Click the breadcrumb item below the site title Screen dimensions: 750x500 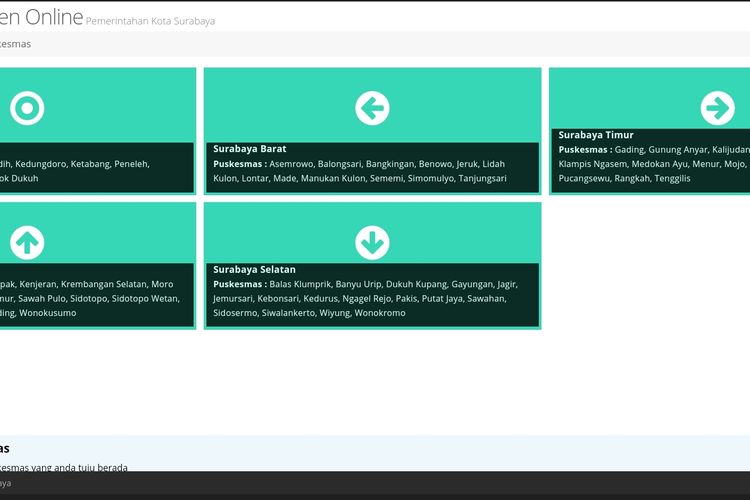(x=15, y=44)
